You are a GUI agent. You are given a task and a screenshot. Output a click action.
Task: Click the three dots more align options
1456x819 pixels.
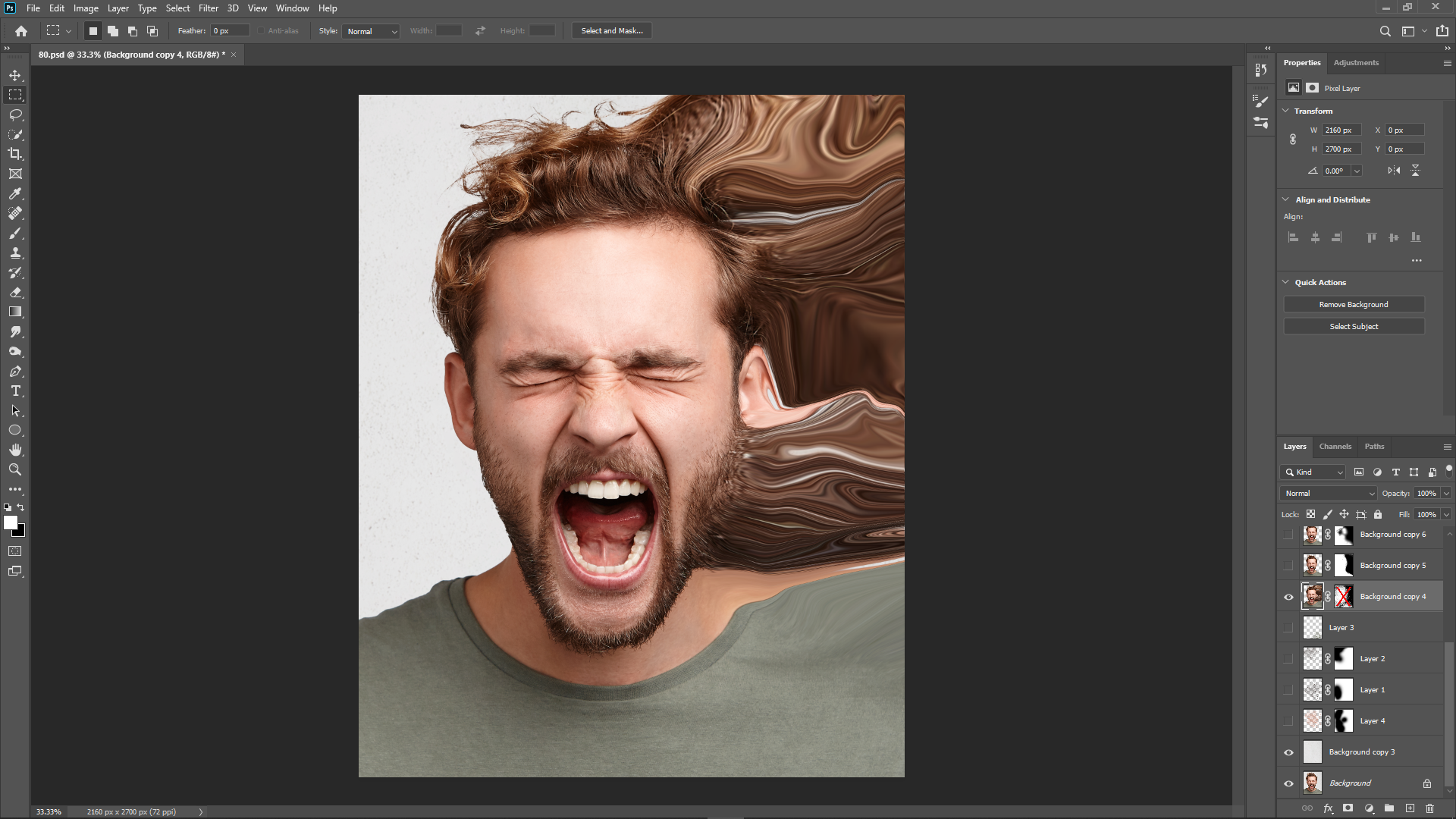[1416, 260]
